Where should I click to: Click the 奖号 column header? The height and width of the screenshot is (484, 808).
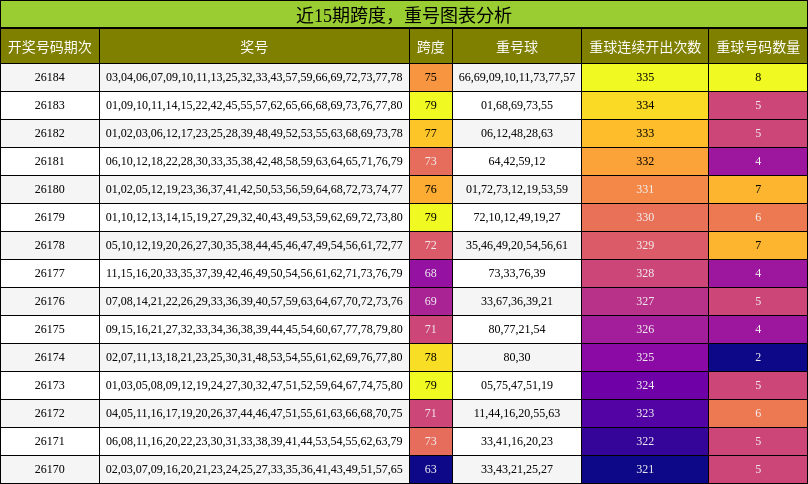click(x=255, y=46)
